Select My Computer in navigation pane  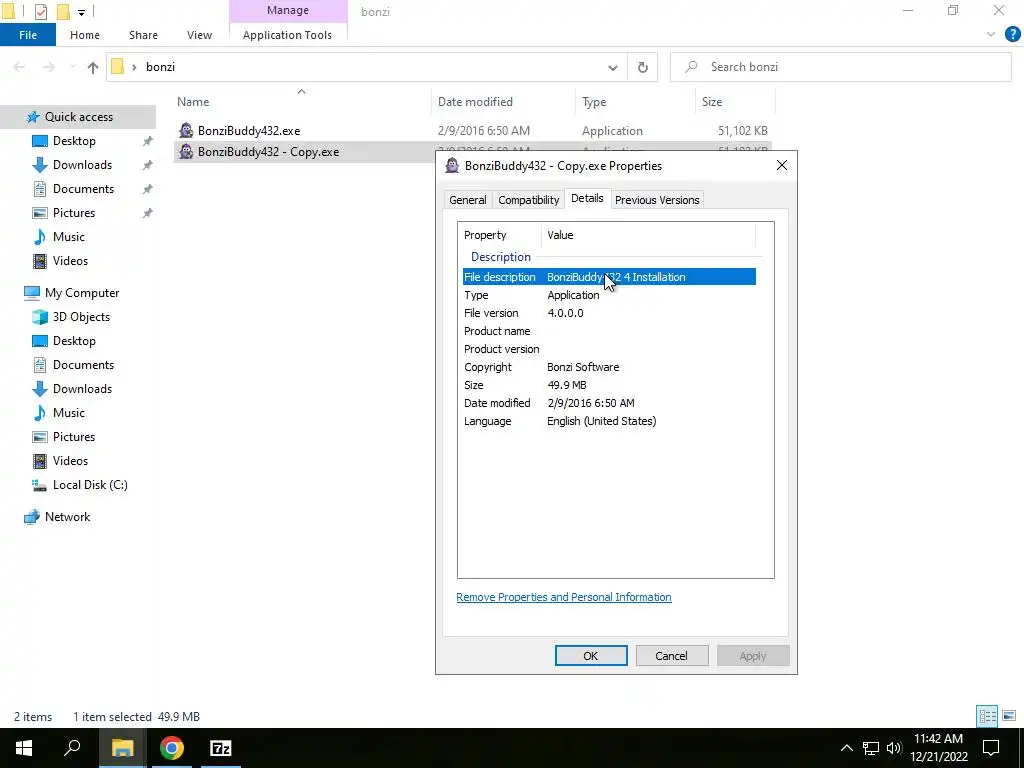(x=82, y=293)
